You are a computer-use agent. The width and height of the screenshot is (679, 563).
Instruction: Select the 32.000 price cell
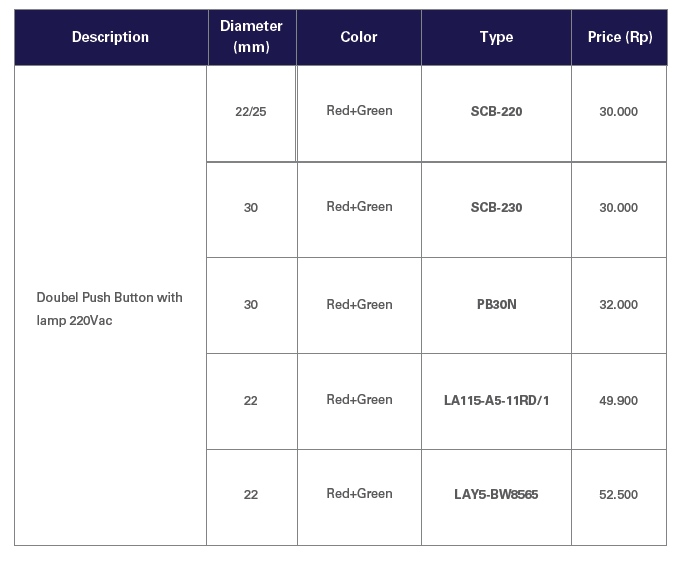(x=619, y=306)
